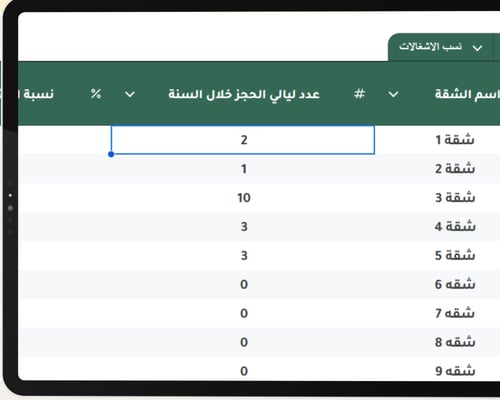500x400 pixels.
Task: Click the # number type icon
Action: click(x=359, y=94)
